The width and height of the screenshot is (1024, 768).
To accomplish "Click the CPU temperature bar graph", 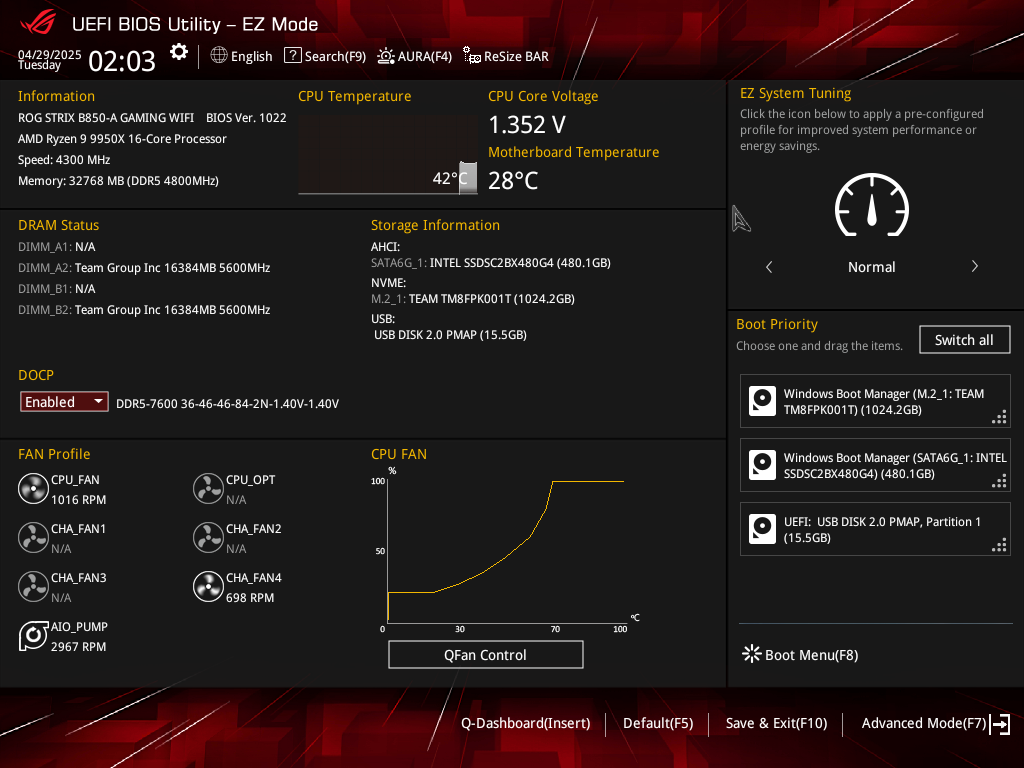I will [388, 155].
